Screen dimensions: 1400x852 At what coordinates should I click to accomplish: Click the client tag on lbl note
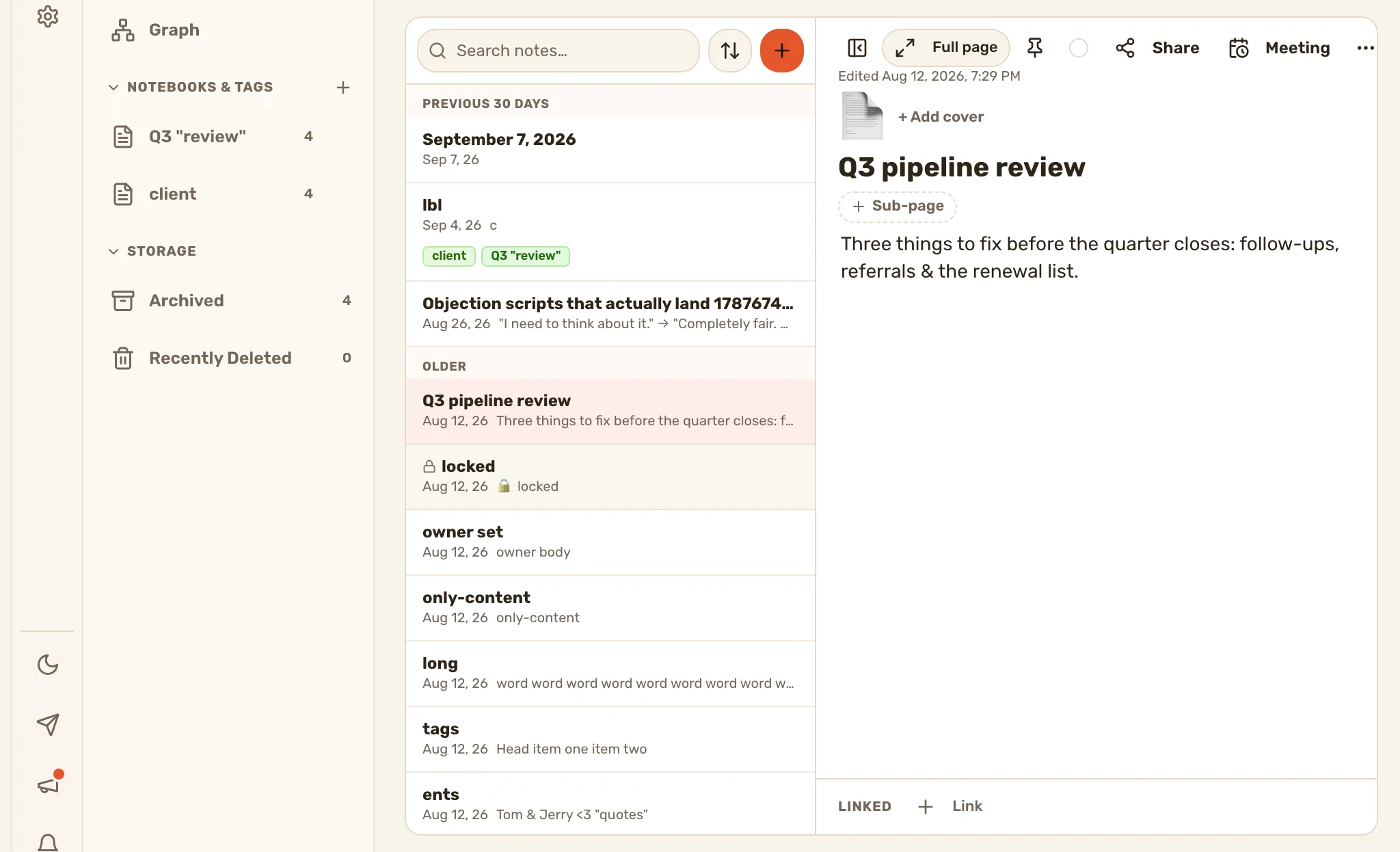(x=448, y=256)
